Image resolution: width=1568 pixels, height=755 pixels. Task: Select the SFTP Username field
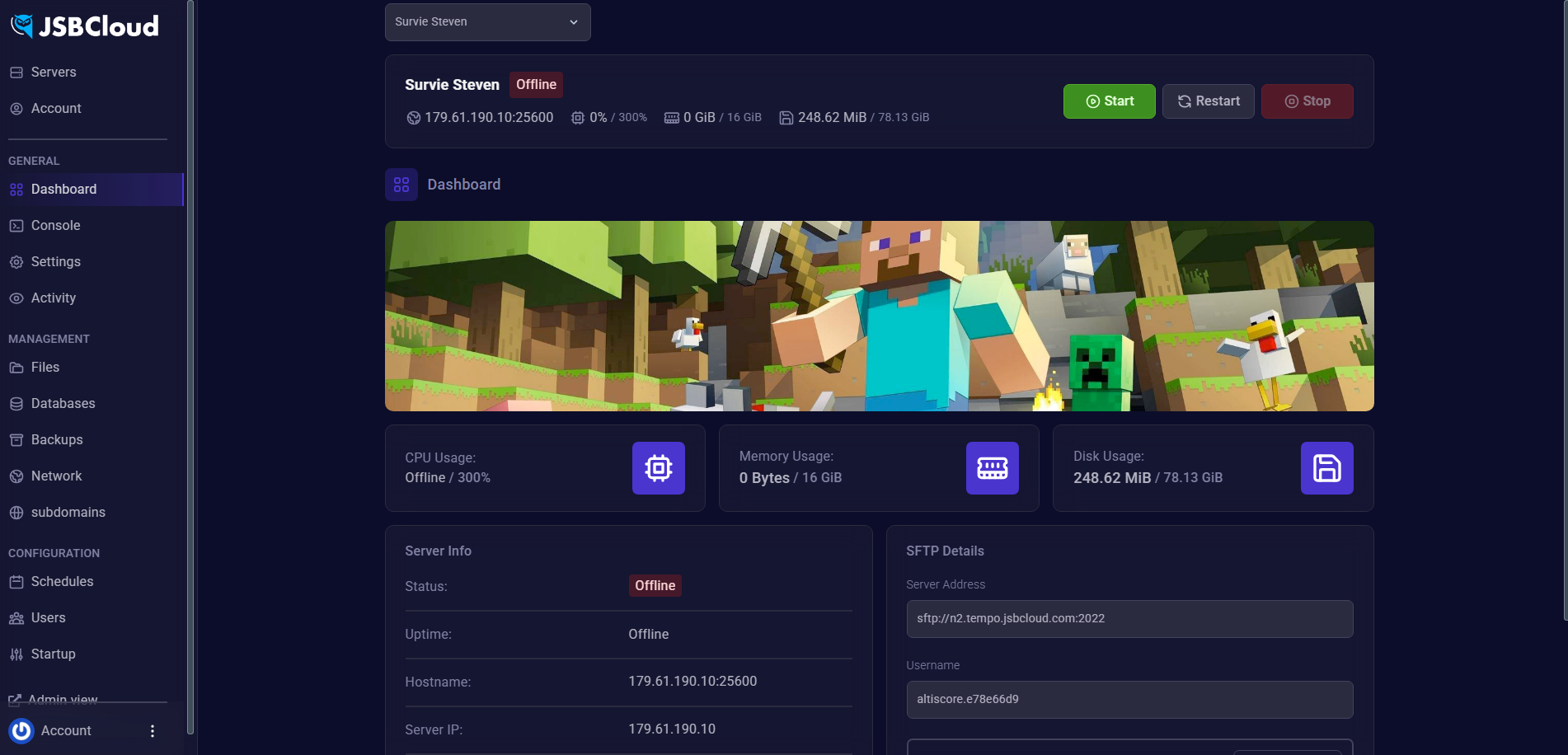(1129, 699)
